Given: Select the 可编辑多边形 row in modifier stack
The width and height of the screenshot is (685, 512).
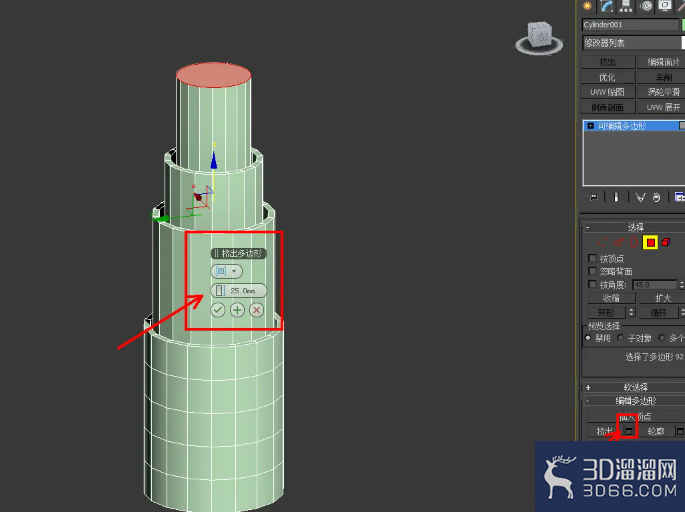Looking at the screenshot, I should [634, 126].
